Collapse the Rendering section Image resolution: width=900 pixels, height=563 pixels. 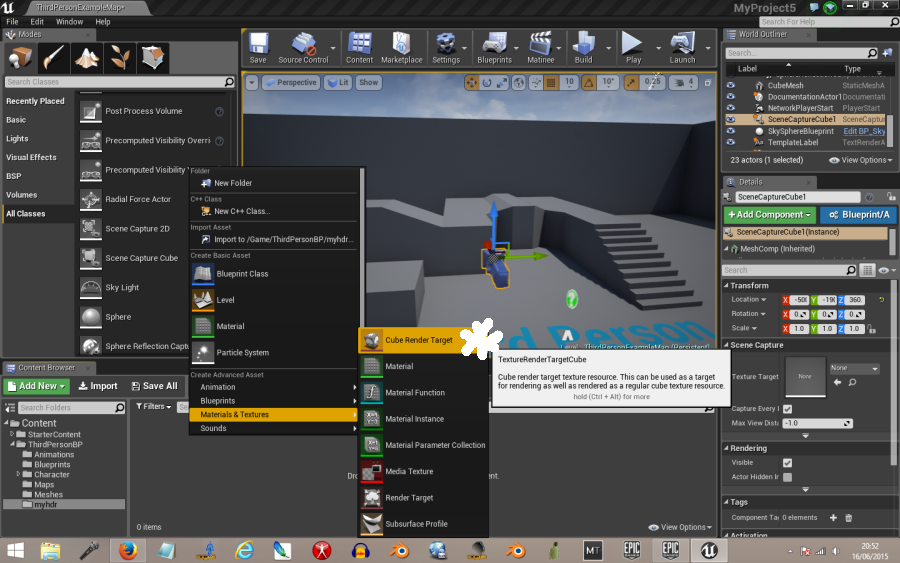coord(726,448)
